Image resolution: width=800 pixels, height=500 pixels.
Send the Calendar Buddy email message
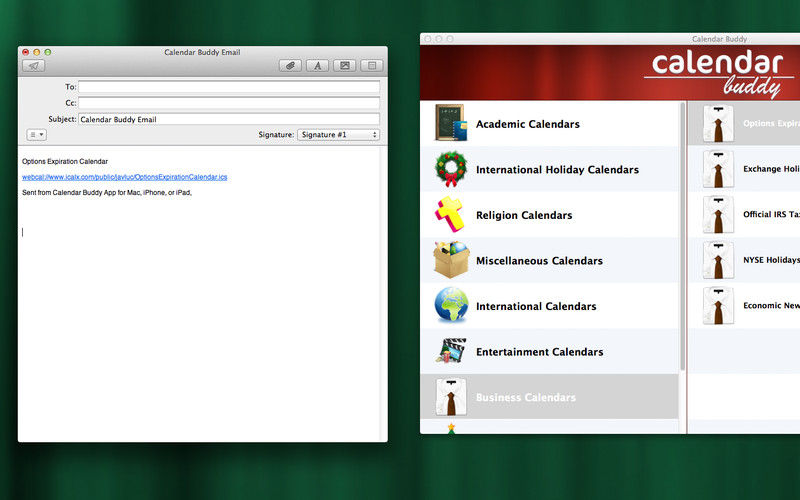[34, 66]
